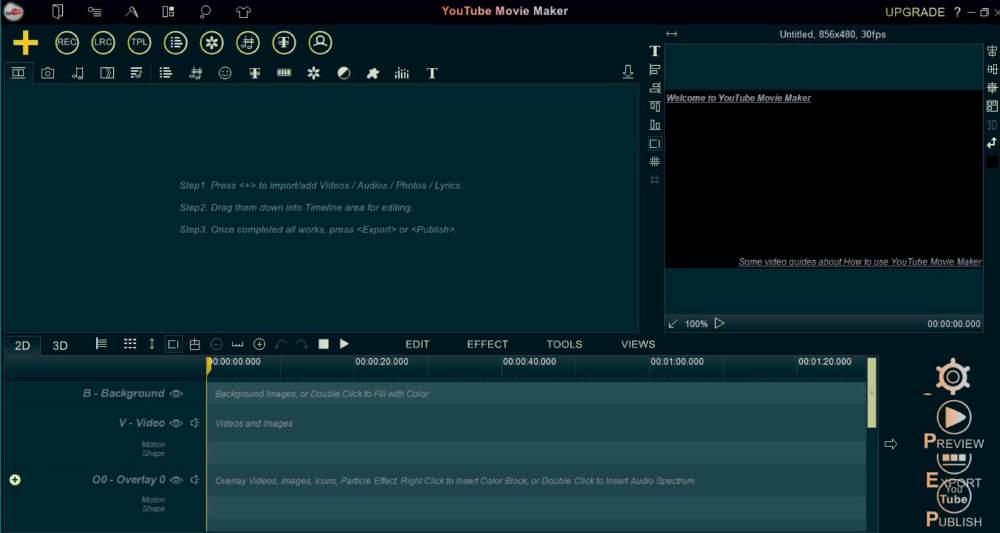The width and height of the screenshot is (1000, 533).
Task: Click the timeline vertical scrollbar
Action: 871,392
